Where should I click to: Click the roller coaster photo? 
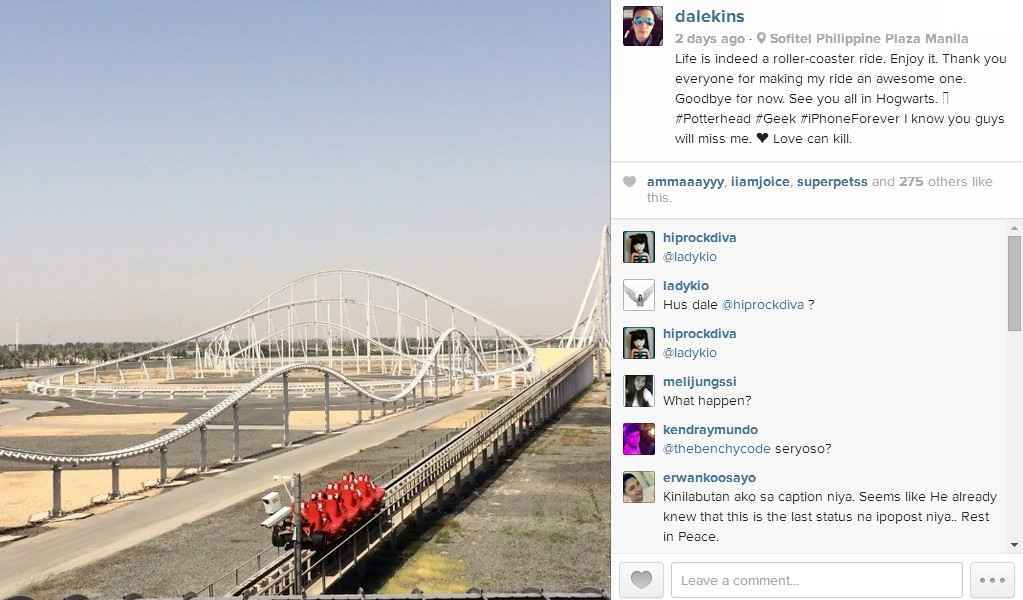pyautogui.click(x=305, y=300)
